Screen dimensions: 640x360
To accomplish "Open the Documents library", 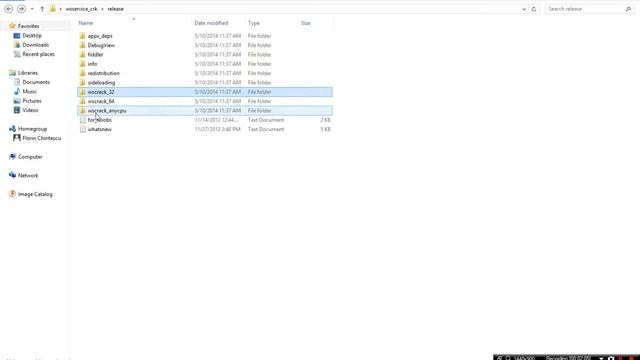I will tap(36, 82).
